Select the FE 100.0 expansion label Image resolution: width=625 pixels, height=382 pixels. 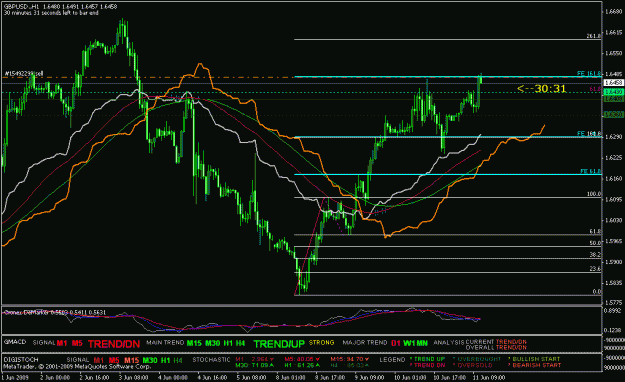coord(589,134)
